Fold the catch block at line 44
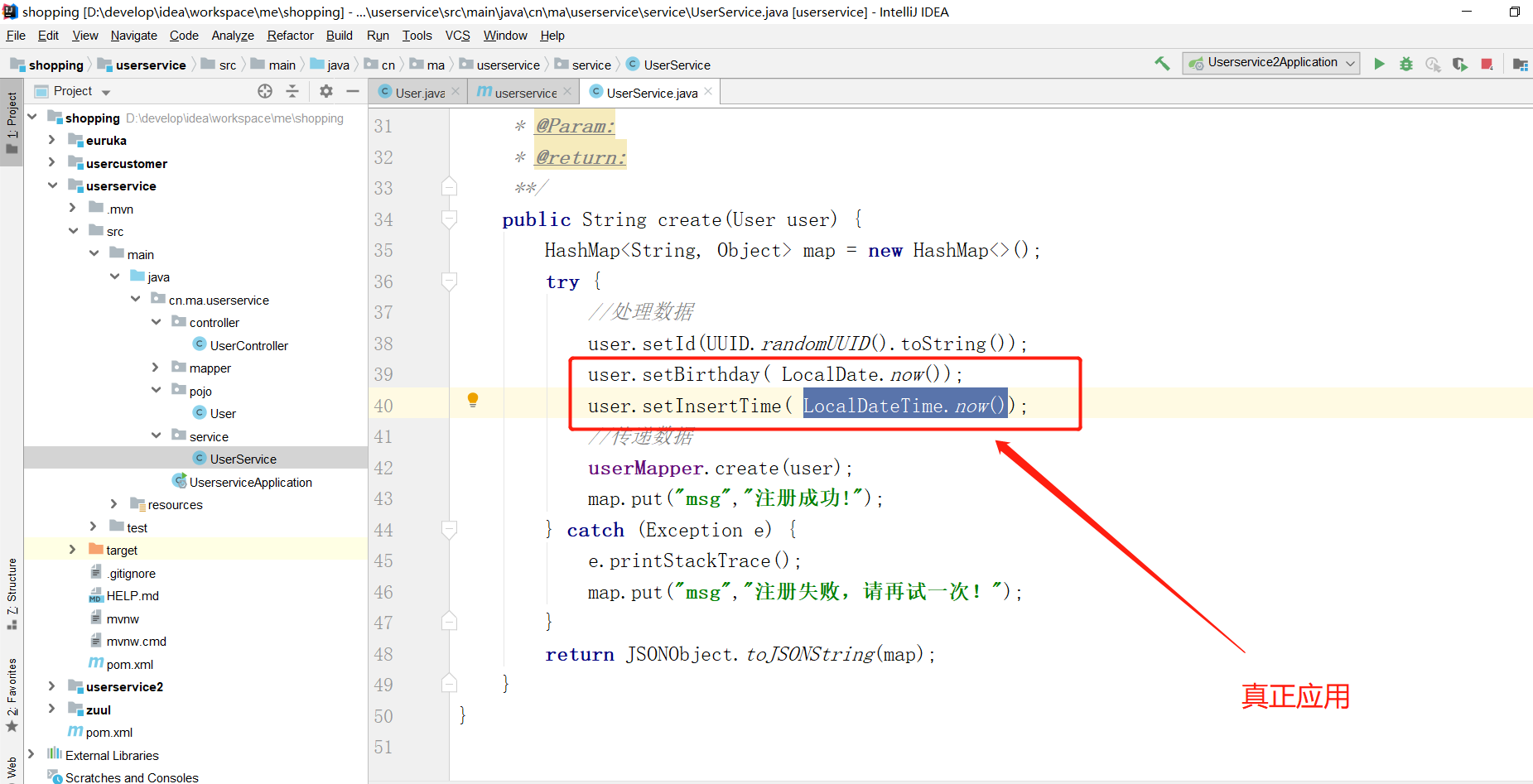The height and width of the screenshot is (784, 1533). tap(449, 530)
